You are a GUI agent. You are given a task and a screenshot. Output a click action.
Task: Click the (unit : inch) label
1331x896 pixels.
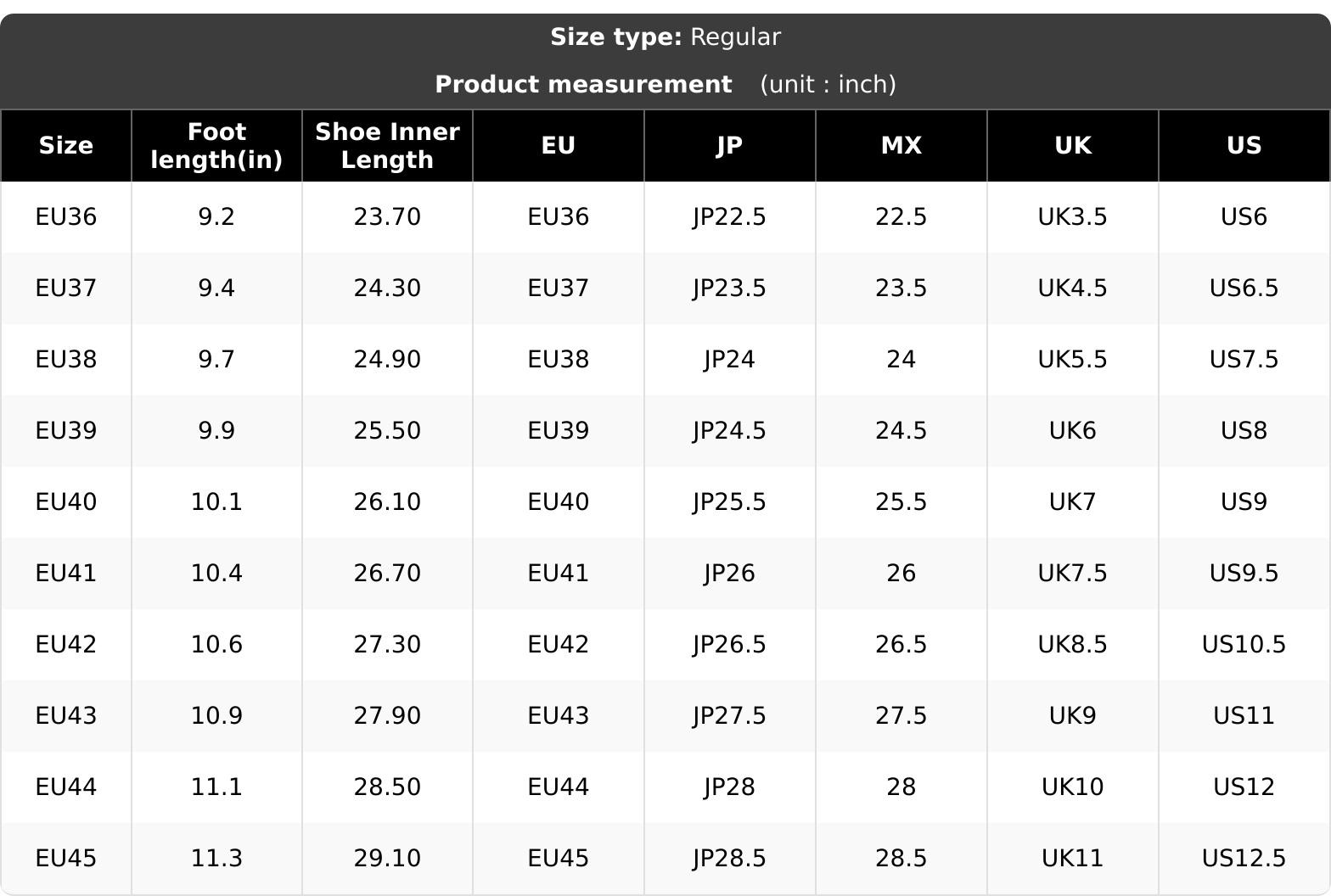point(828,85)
